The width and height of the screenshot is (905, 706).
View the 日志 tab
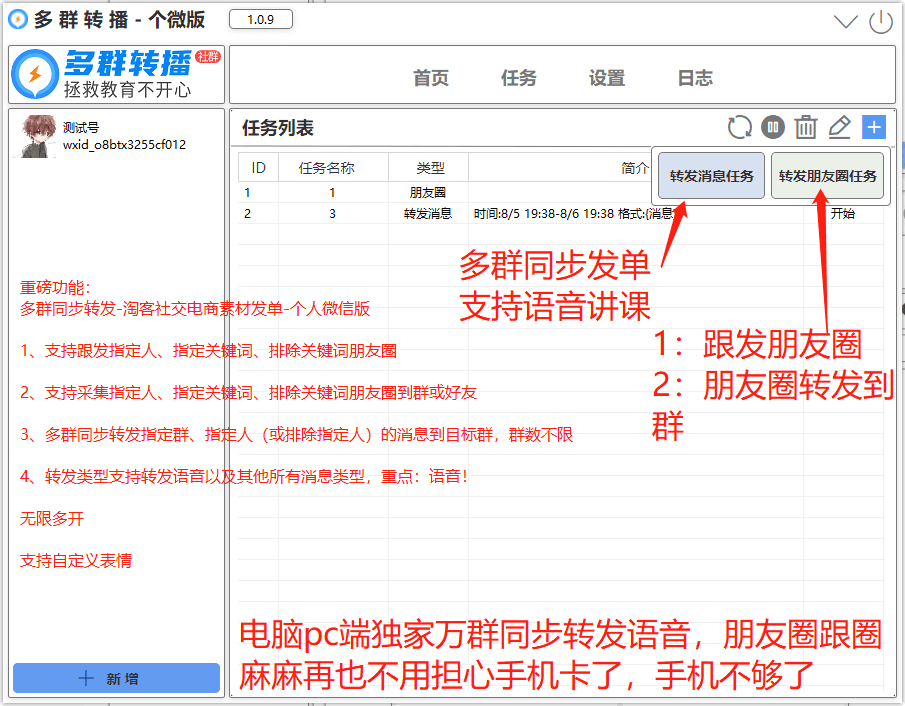[695, 78]
